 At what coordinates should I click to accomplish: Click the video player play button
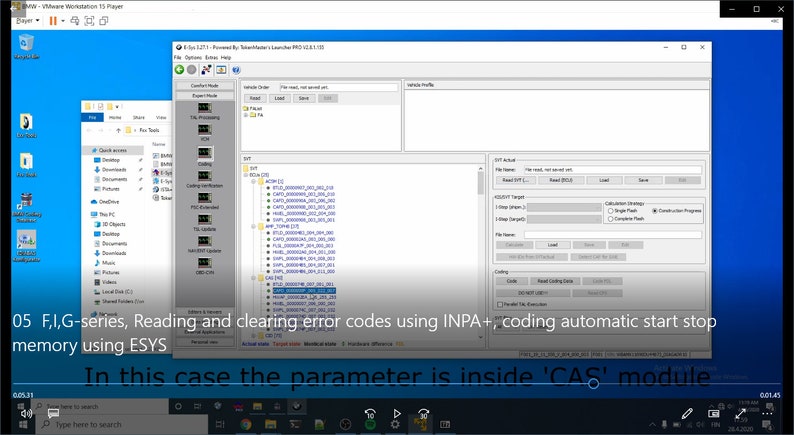tap(396, 414)
